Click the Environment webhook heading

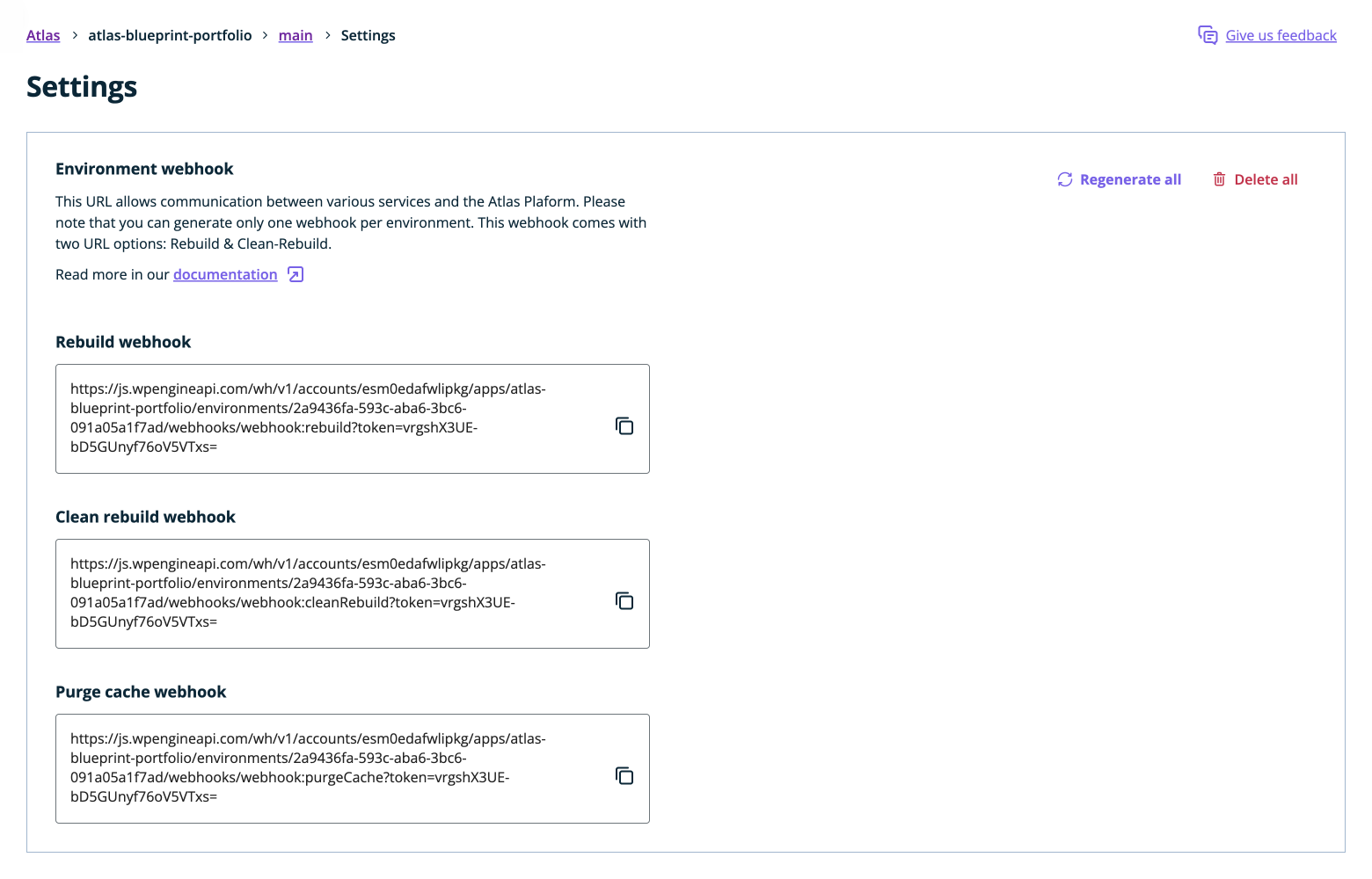point(144,169)
